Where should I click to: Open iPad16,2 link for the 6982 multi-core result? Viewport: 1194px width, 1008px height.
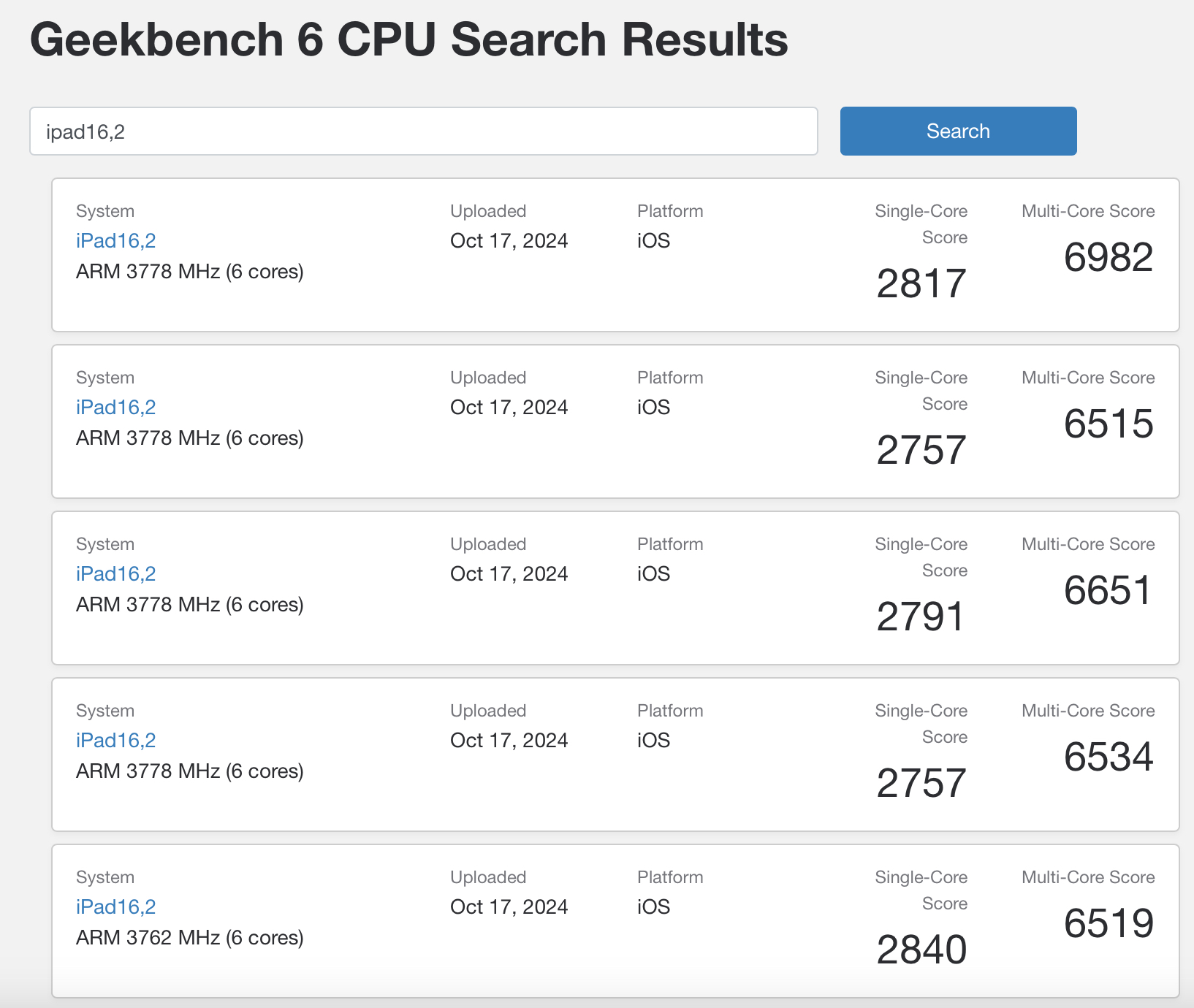116,241
